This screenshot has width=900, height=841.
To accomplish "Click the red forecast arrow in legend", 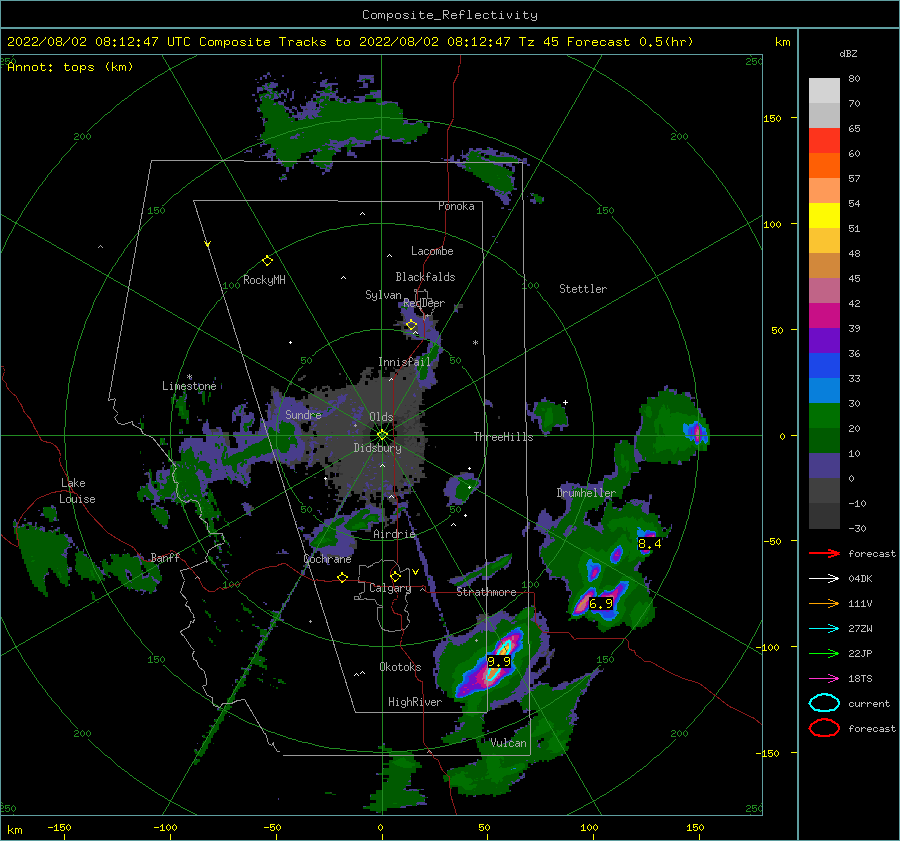I will point(824,553).
